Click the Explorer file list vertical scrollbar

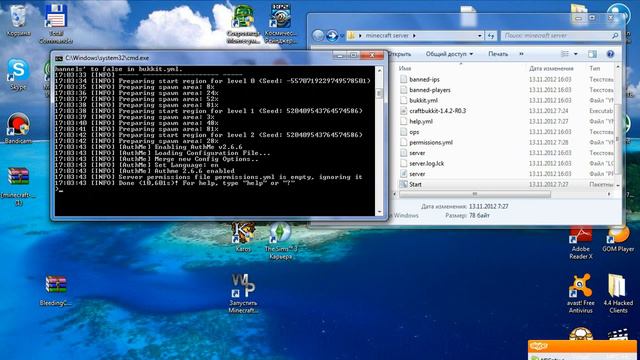(x=618, y=126)
